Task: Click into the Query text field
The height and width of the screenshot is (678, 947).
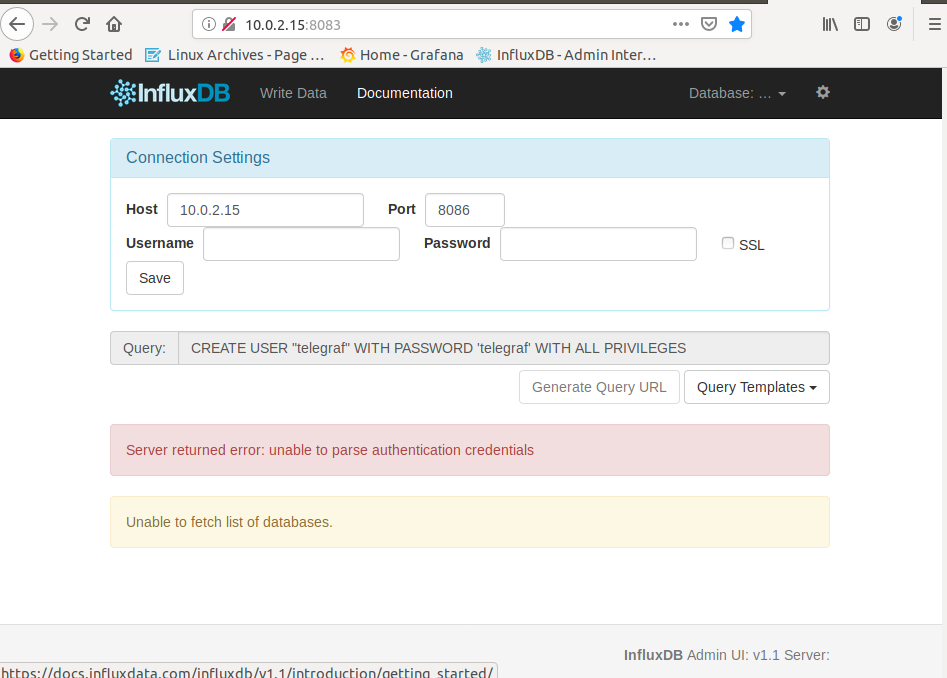Action: click(504, 348)
